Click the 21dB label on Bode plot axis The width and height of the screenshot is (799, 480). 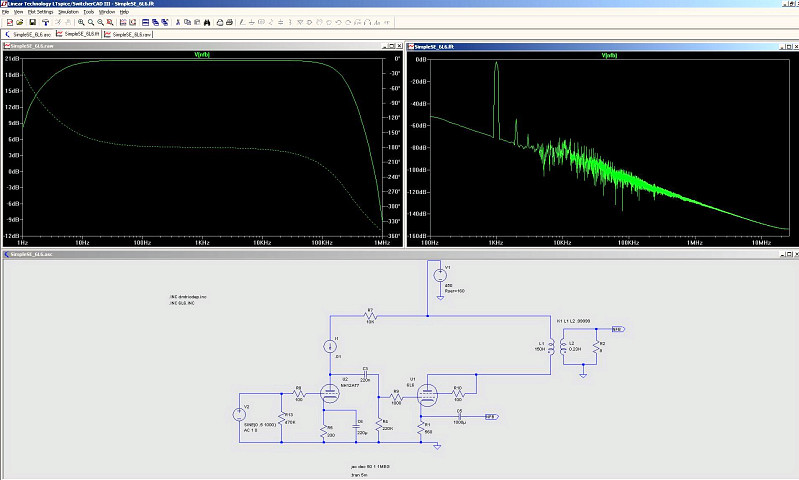12,59
